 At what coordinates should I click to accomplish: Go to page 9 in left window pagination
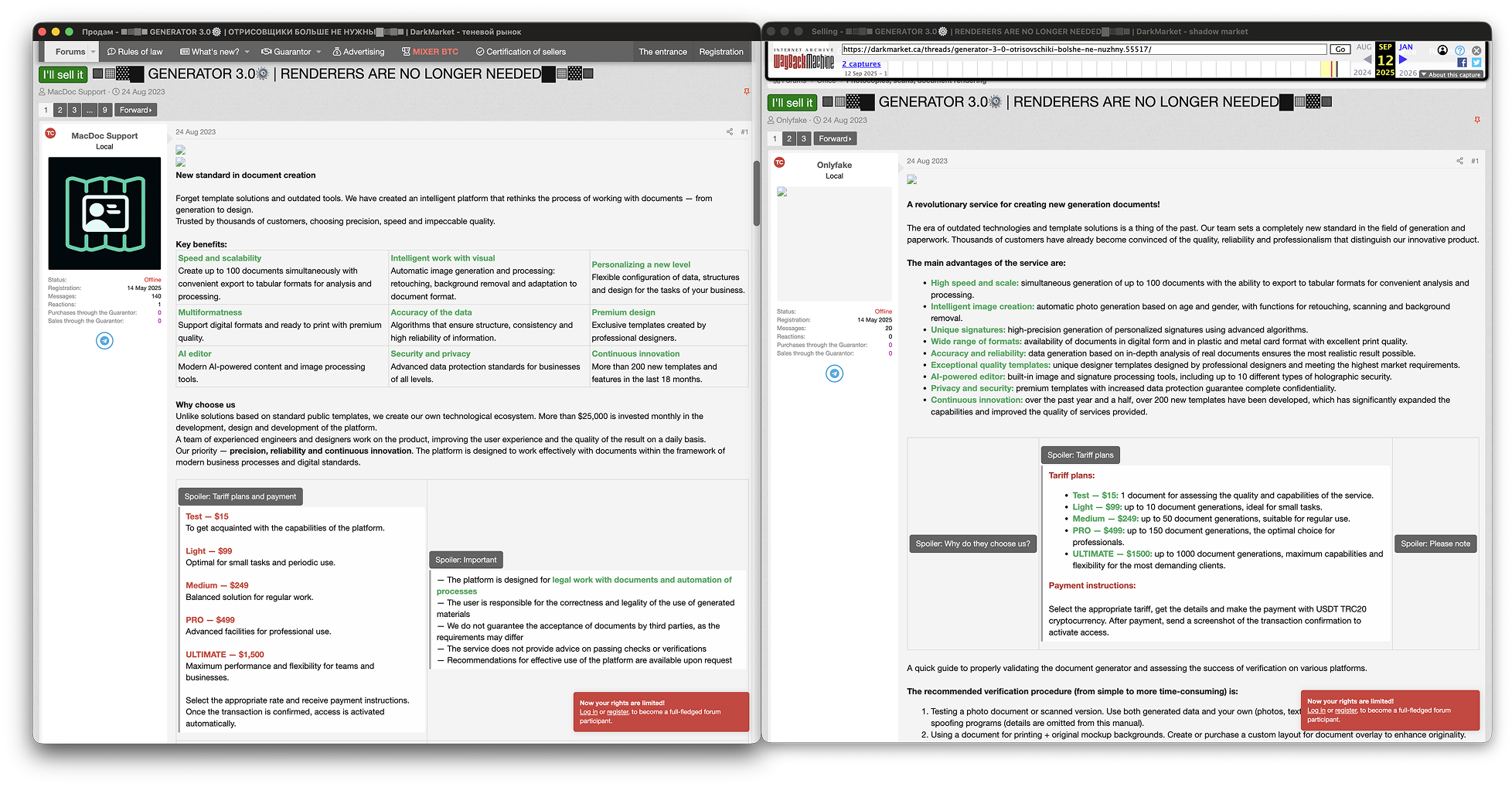[x=105, y=110]
